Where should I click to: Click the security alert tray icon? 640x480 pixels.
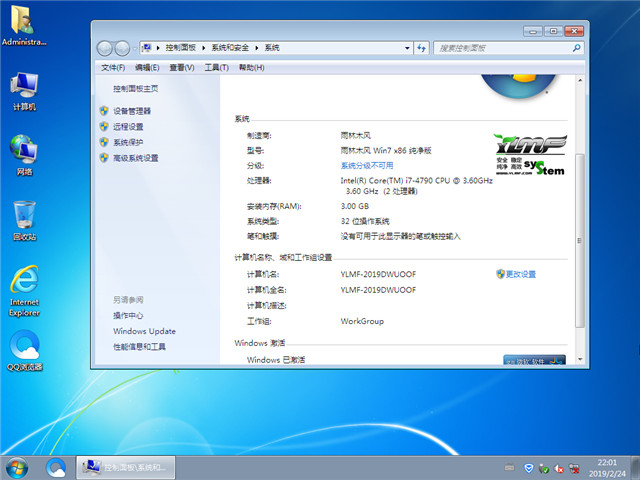point(544,468)
